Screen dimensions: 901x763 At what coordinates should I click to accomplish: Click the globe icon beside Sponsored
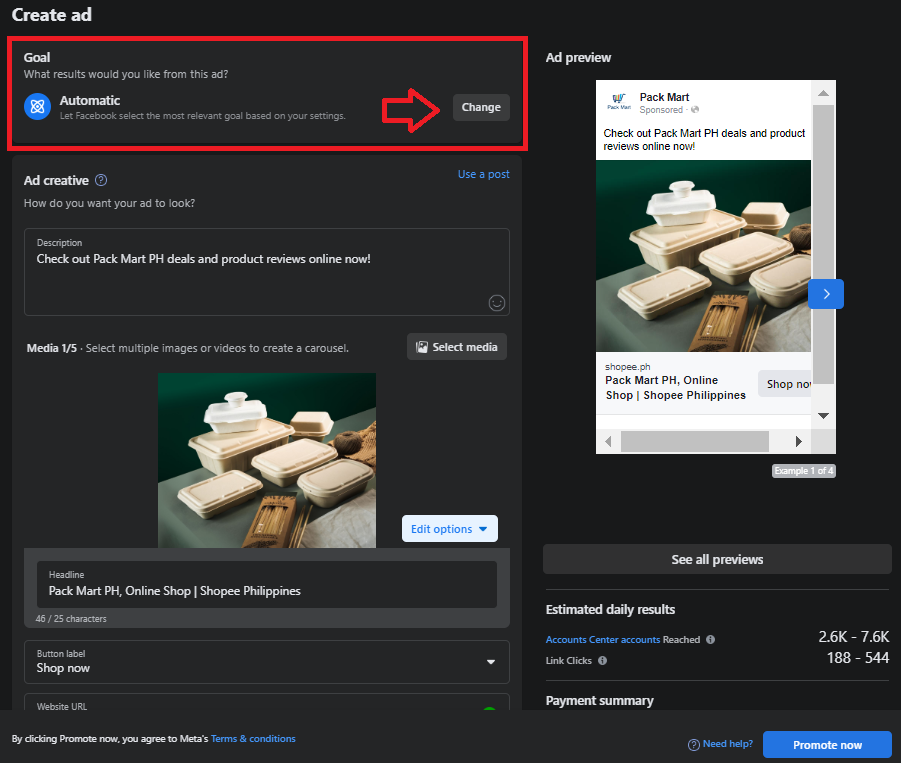click(695, 110)
